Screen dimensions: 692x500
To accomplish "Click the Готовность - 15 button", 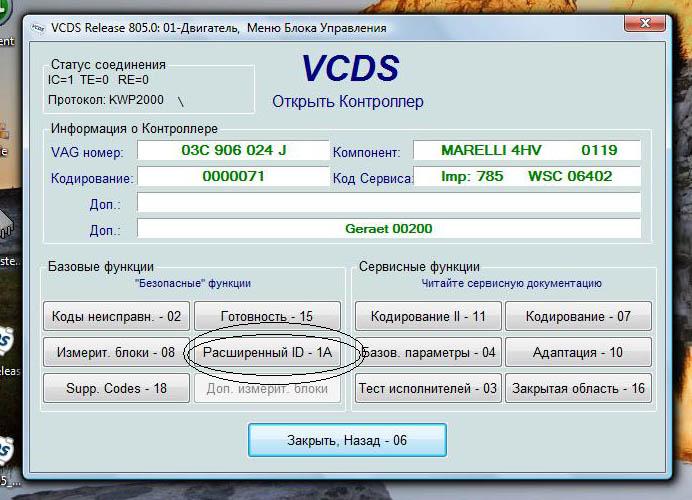I will (267, 316).
